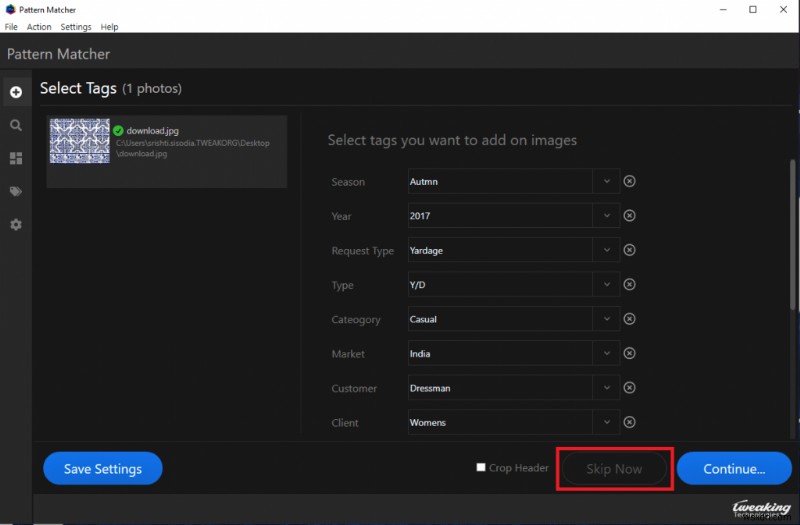Enable the Crop Header checkbox

pos(481,468)
